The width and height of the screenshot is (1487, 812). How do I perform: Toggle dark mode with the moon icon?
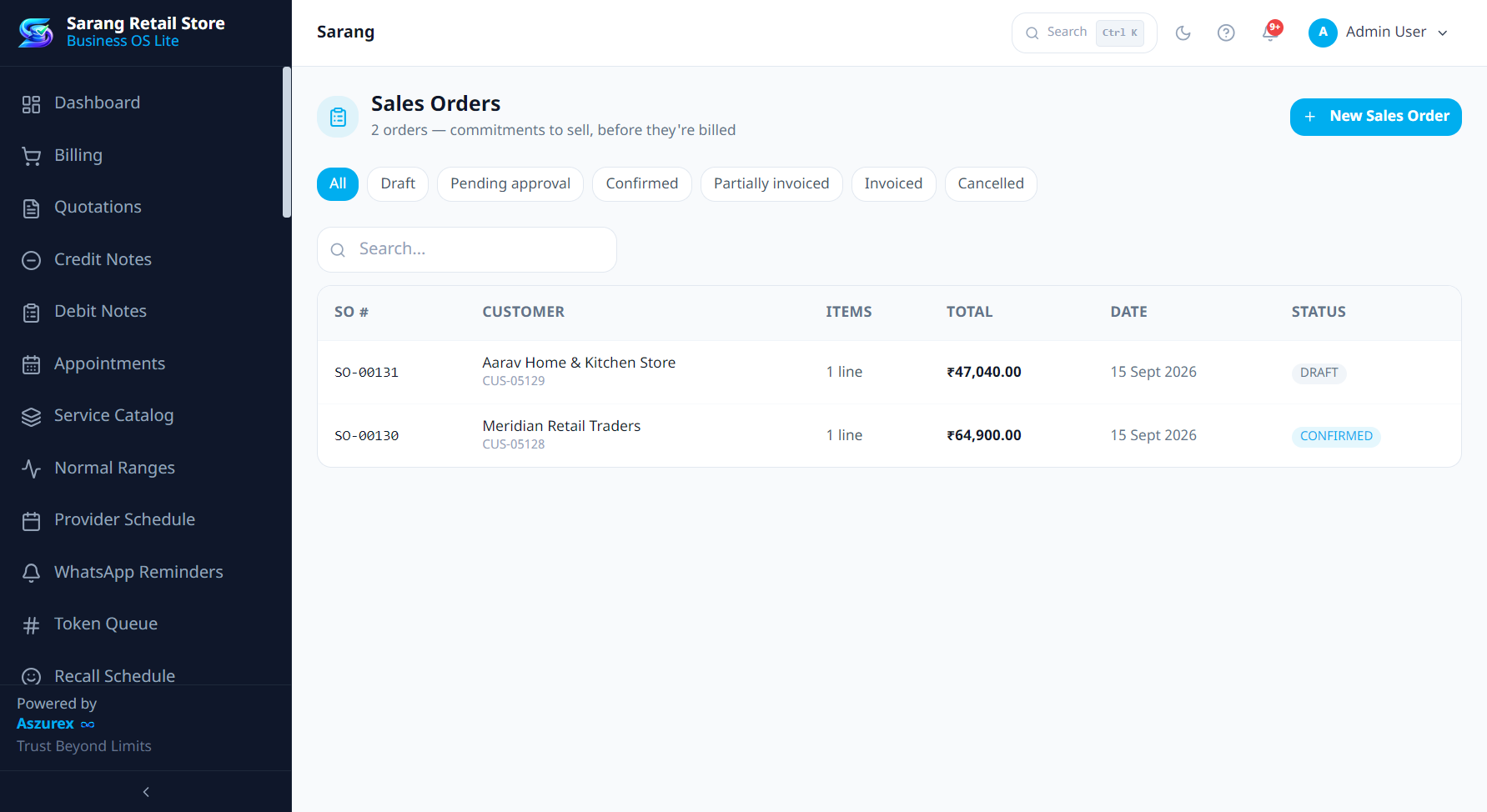[1183, 33]
